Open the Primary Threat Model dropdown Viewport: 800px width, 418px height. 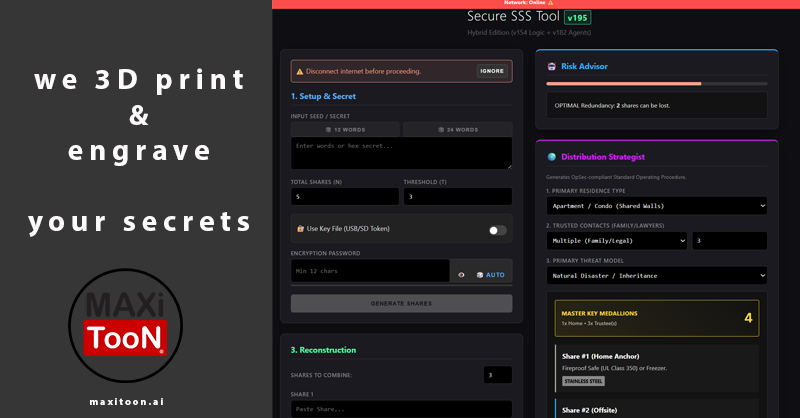point(656,275)
